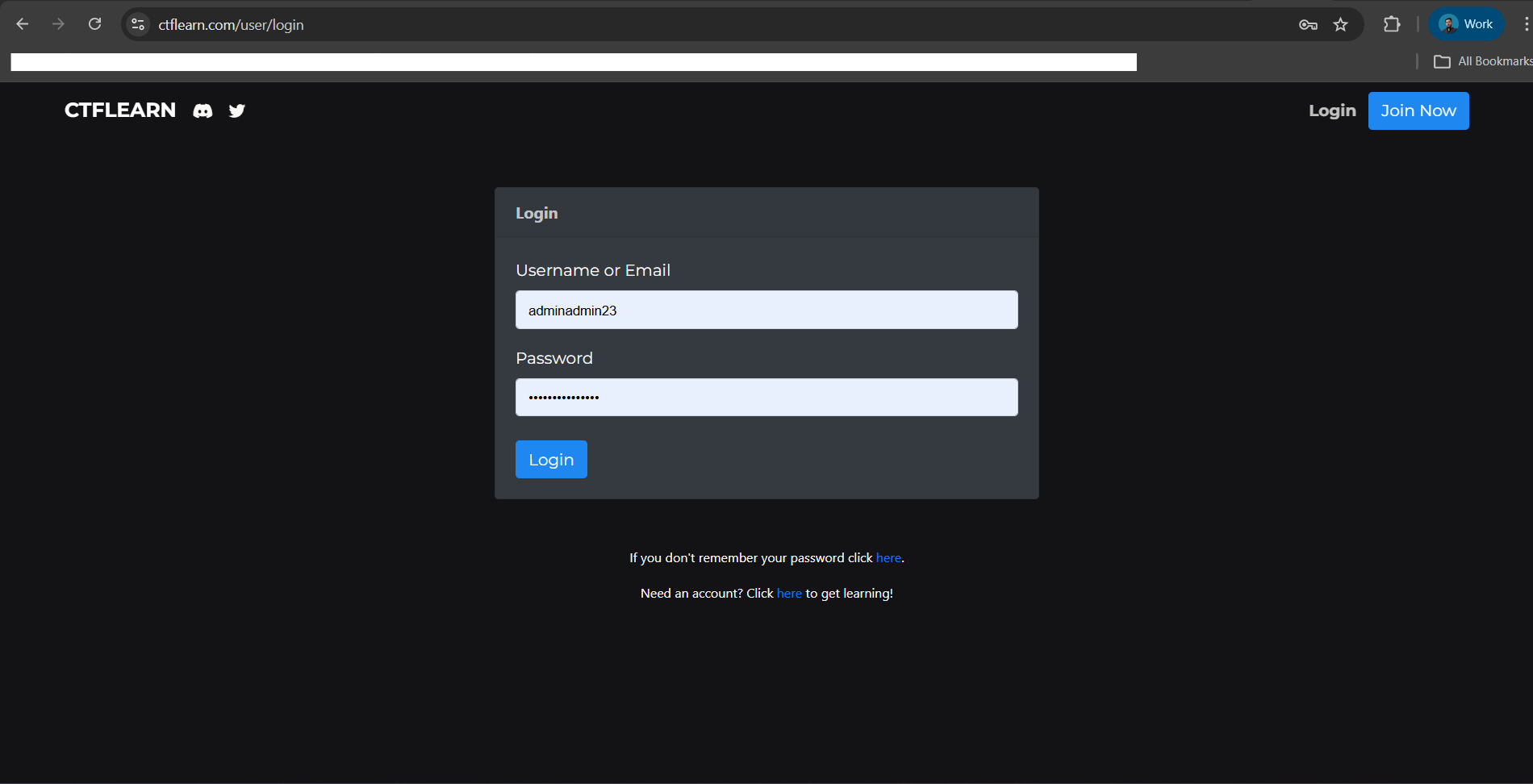Open the saved passwords key icon
Image resolution: width=1533 pixels, height=784 pixels.
(1308, 24)
